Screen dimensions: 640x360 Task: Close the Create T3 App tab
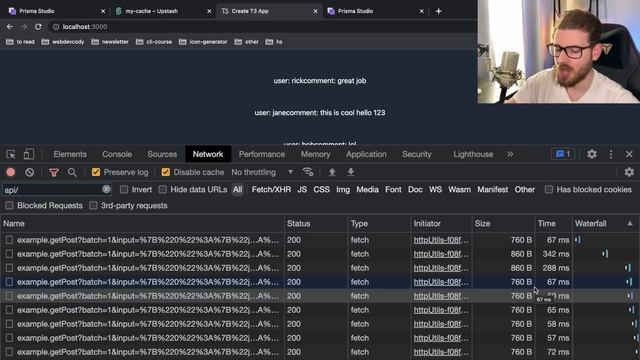click(315, 11)
